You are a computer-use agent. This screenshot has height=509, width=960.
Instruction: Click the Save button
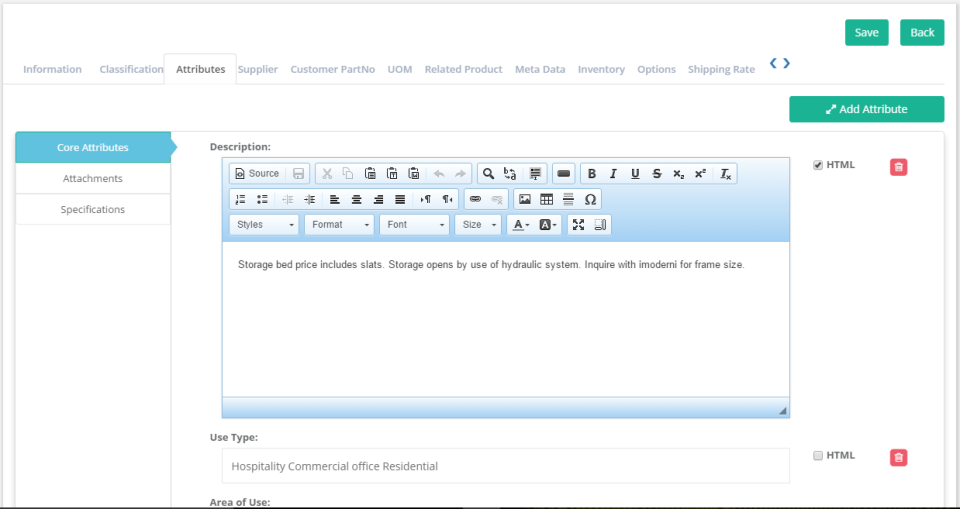(866, 32)
